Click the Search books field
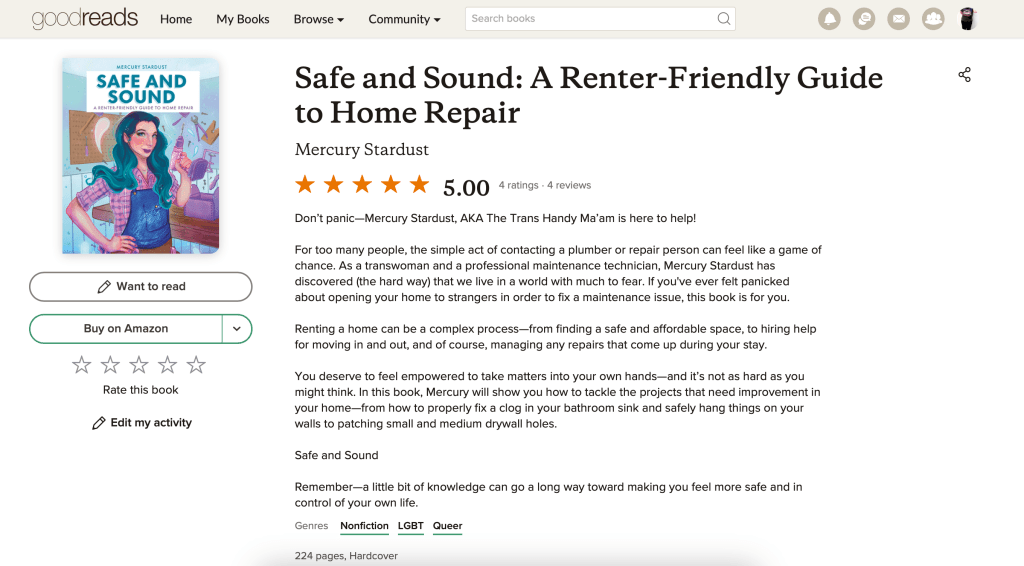 [590, 19]
